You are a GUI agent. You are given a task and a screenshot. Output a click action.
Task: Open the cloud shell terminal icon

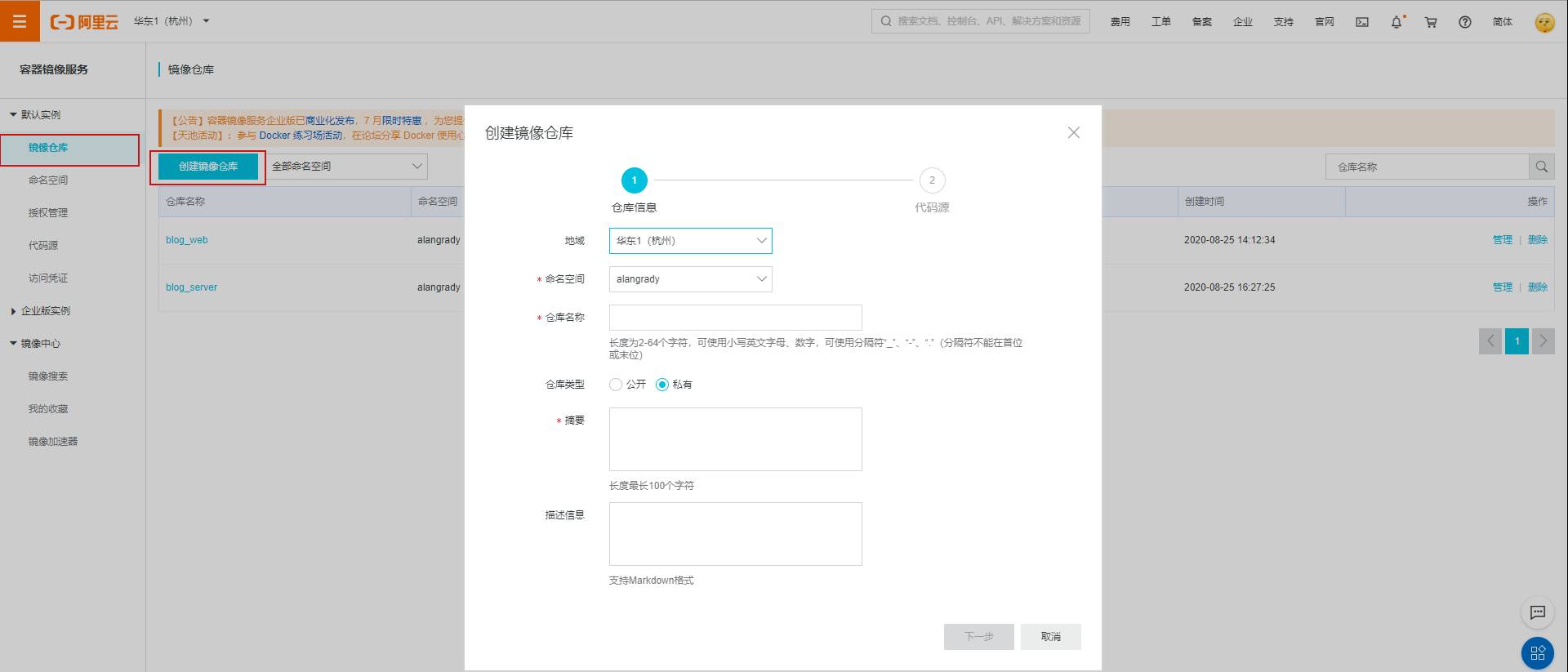(x=1362, y=22)
